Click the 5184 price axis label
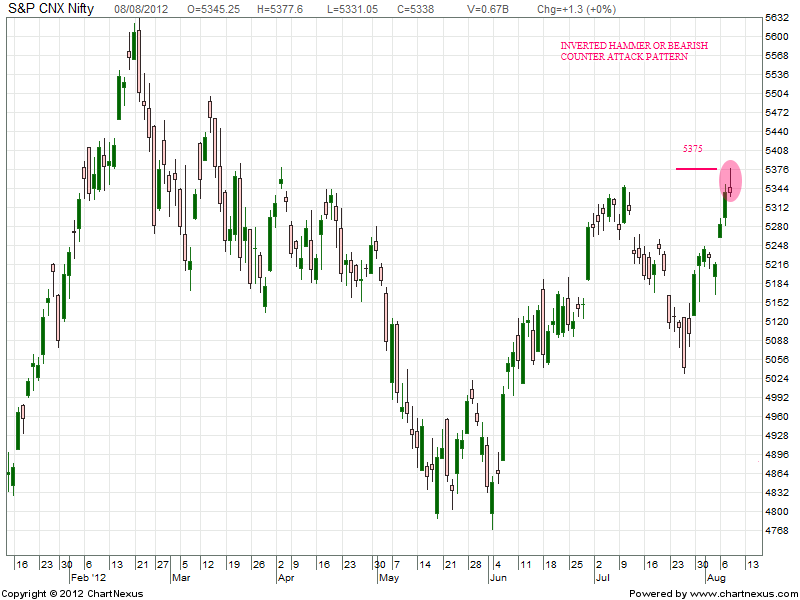Screen dimensions: 800x600 tap(777, 284)
